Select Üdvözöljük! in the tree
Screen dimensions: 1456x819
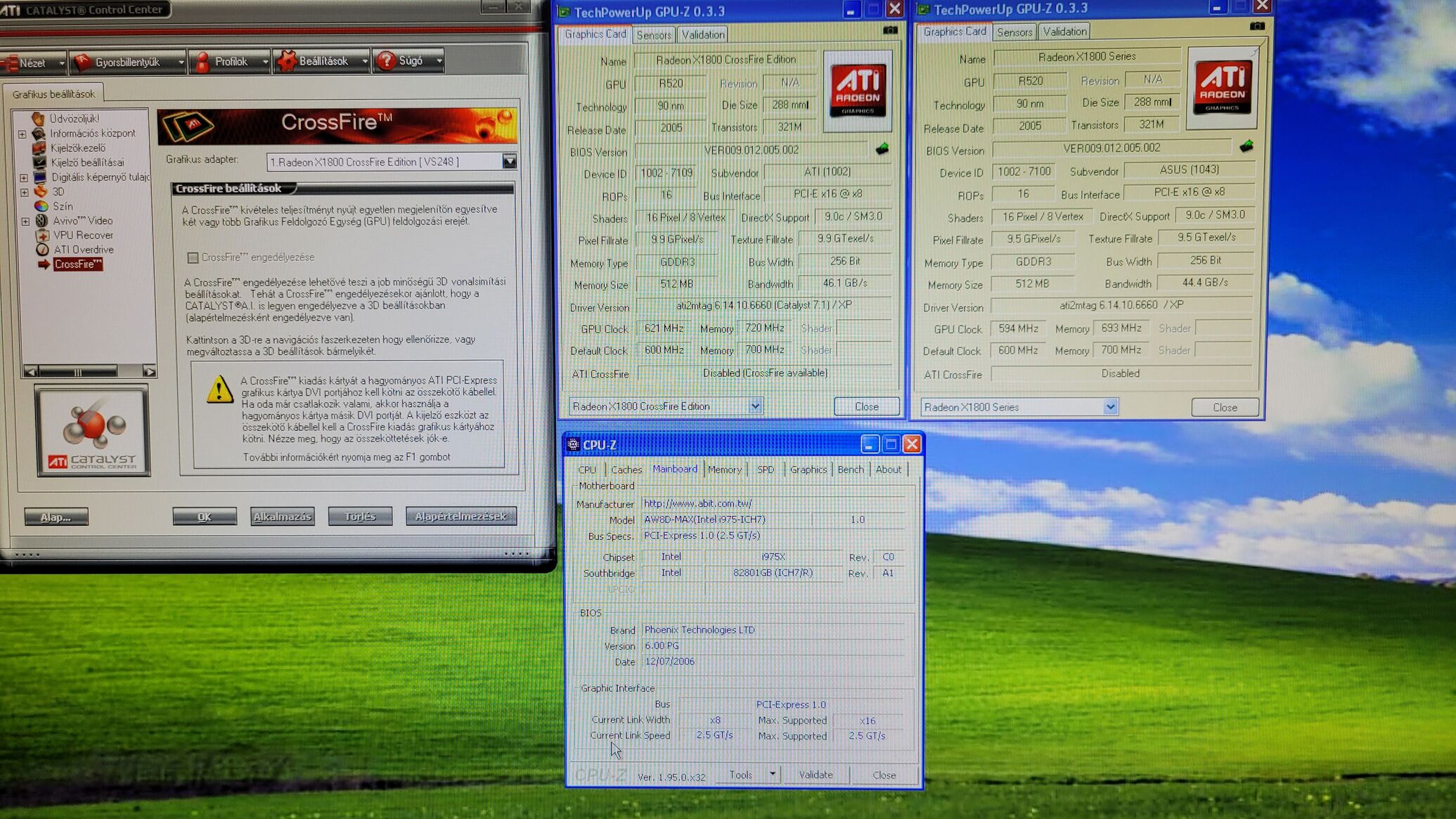[74, 118]
